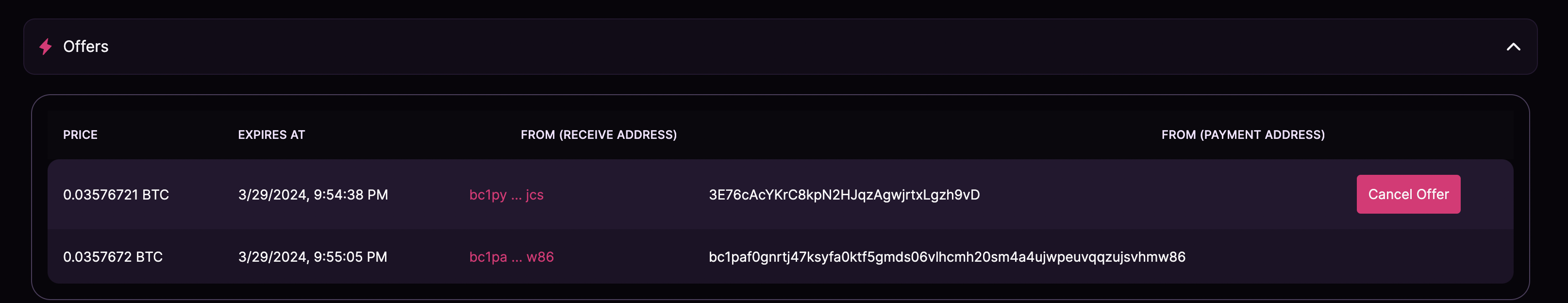Click the payment address starting with 3E76cAc
Viewport: 1568px width, 303px height.
click(x=844, y=195)
